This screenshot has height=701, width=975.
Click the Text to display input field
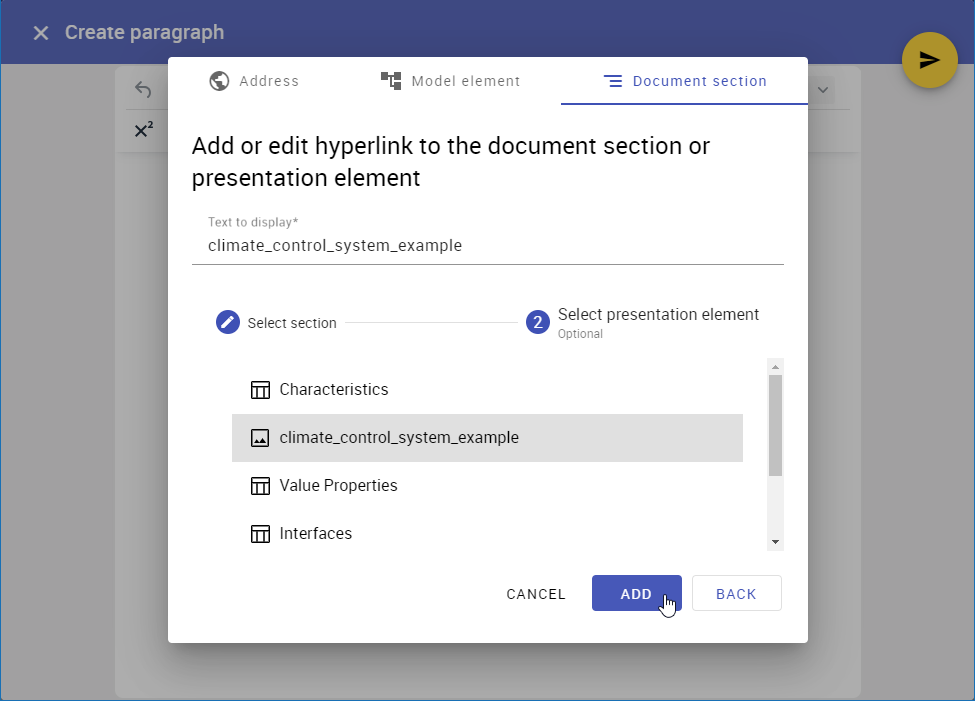pyautogui.click(x=487, y=245)
